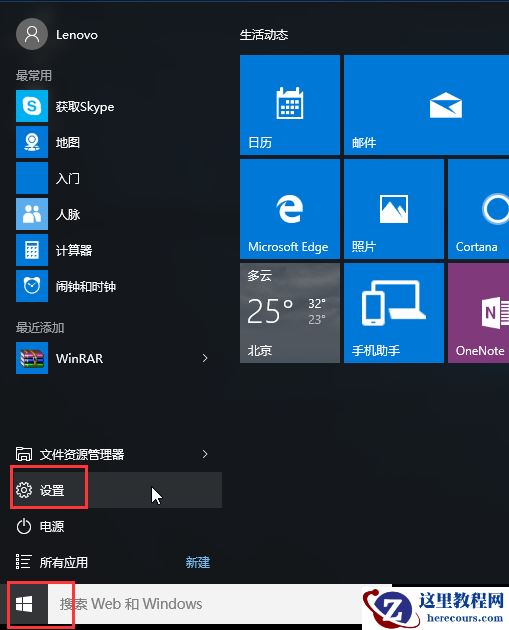Image resolution: width=509 pixels, height=630 pixels.
Task: Click the 人脉 label
Action: pos(68,214)
